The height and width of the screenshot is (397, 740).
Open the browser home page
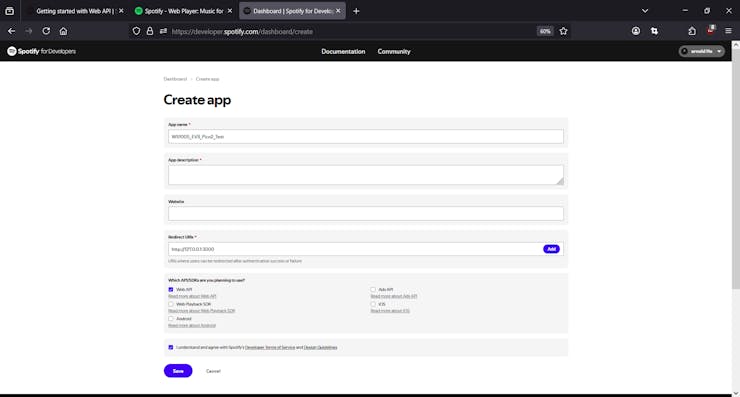[x=63, y=31]
